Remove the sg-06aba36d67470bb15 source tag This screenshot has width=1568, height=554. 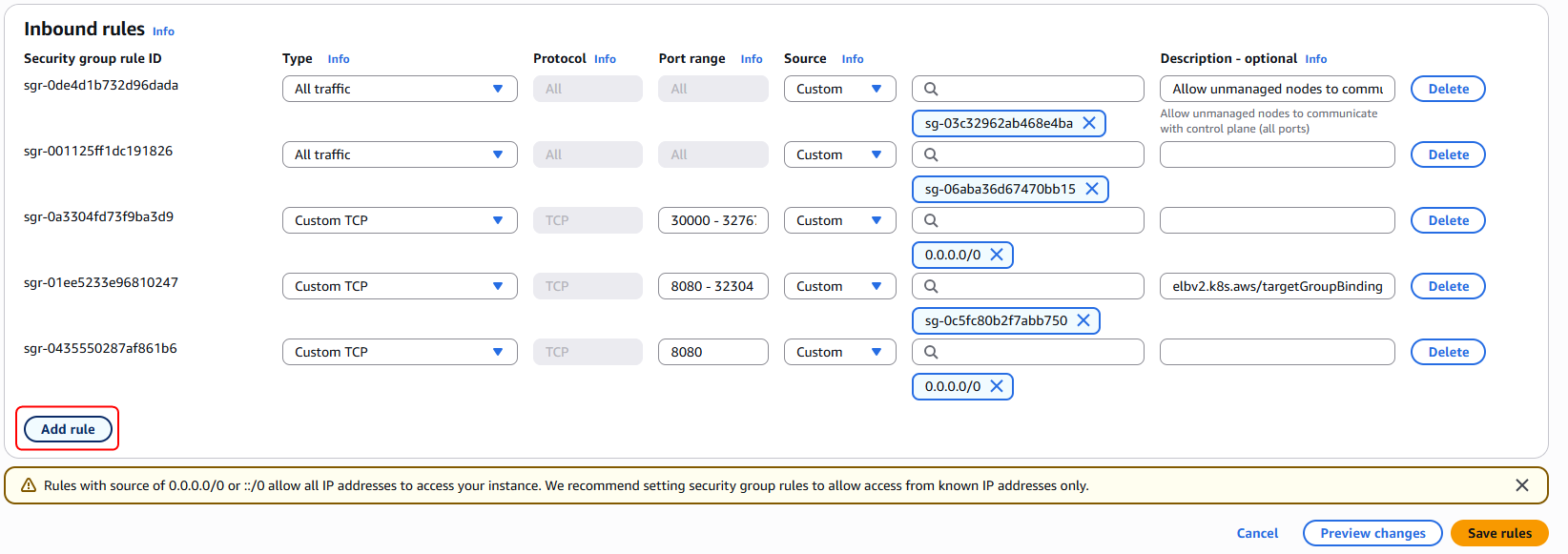pyautogui.click(x=1091, y=189)
